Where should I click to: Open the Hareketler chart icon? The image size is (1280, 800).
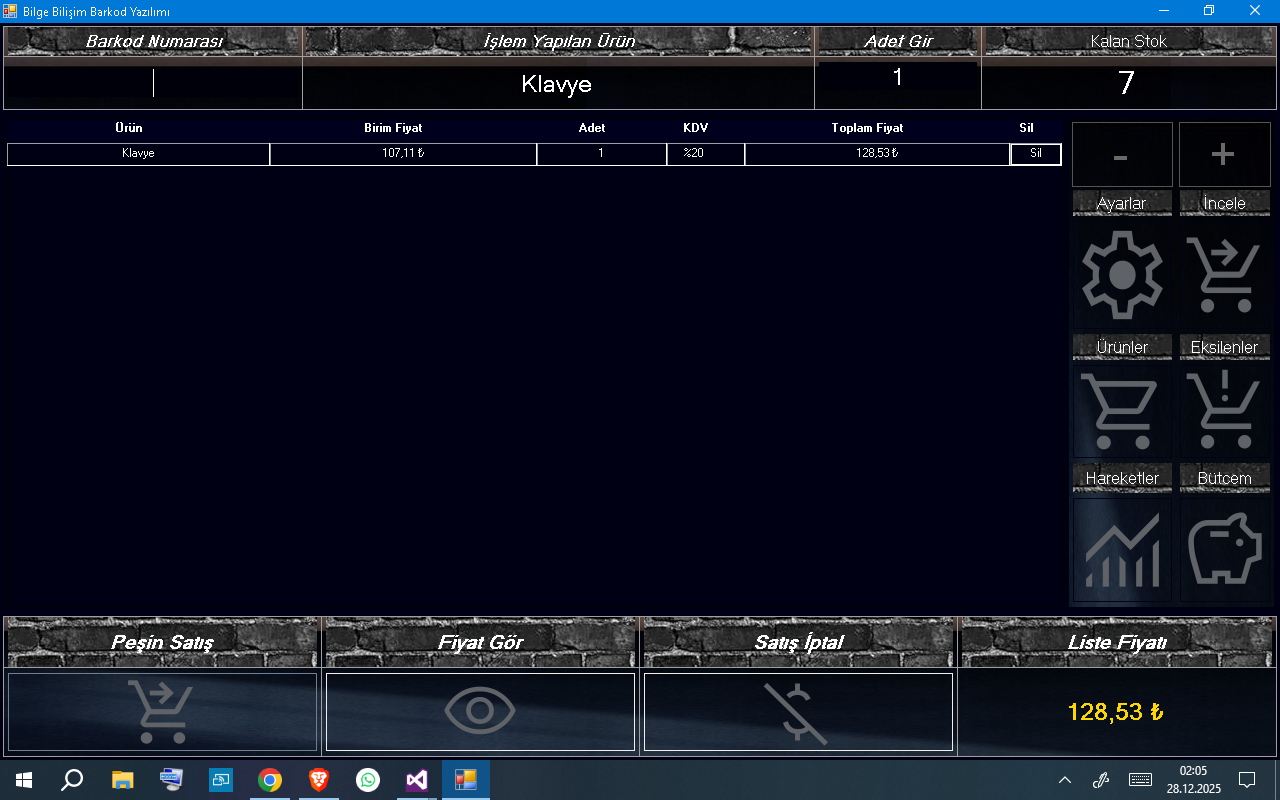(x=1122, y=550)
